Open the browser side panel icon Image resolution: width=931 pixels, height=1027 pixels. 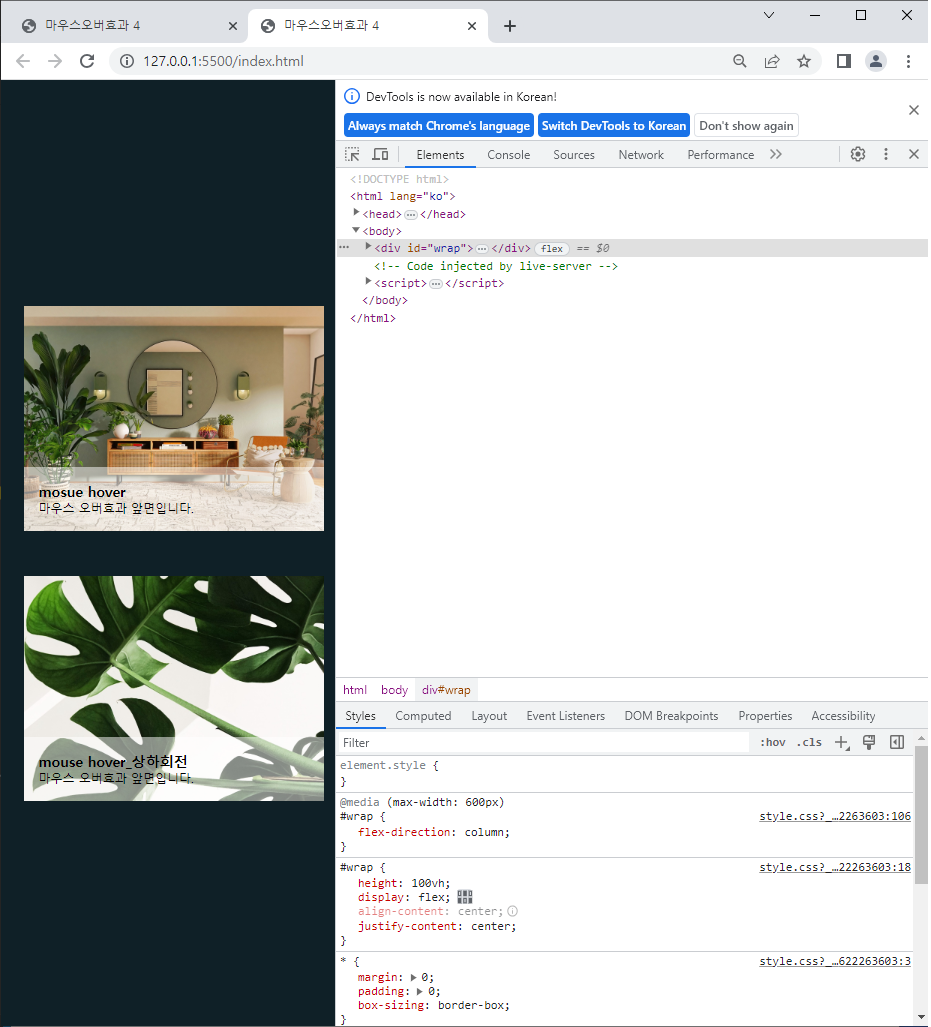click(x=844, y=61)
